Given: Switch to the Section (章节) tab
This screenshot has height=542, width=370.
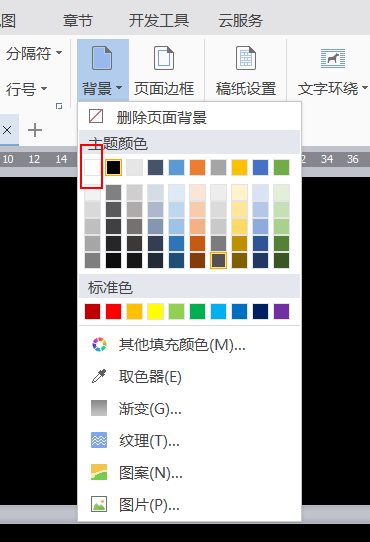Looking at the screenshot, I should coord(78,21).
